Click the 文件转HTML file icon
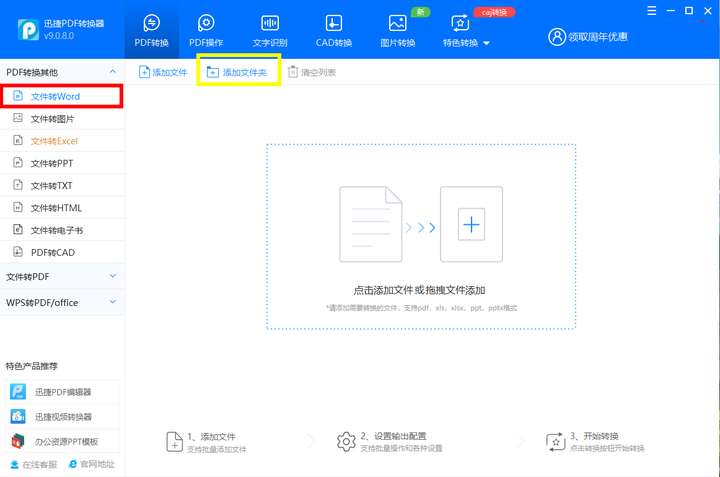This screenshot has height=477, width=720. (17, 207)
